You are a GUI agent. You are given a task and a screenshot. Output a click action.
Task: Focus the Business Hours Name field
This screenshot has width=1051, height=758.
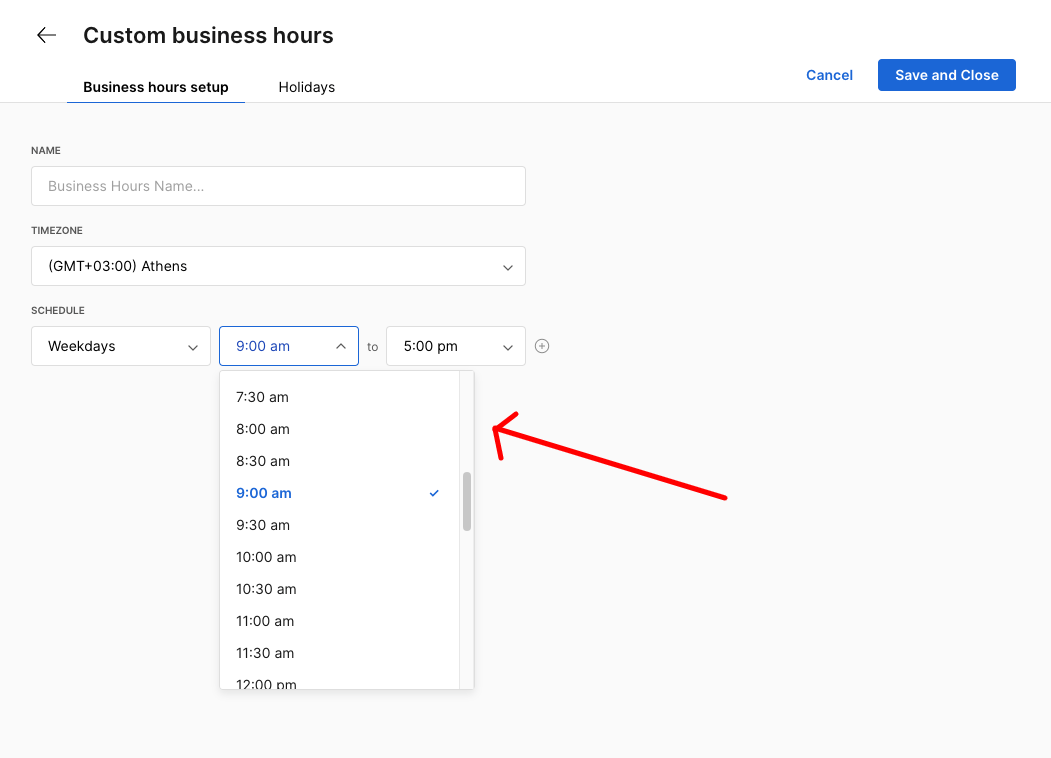pyautogui.click(x=278, y=186)
